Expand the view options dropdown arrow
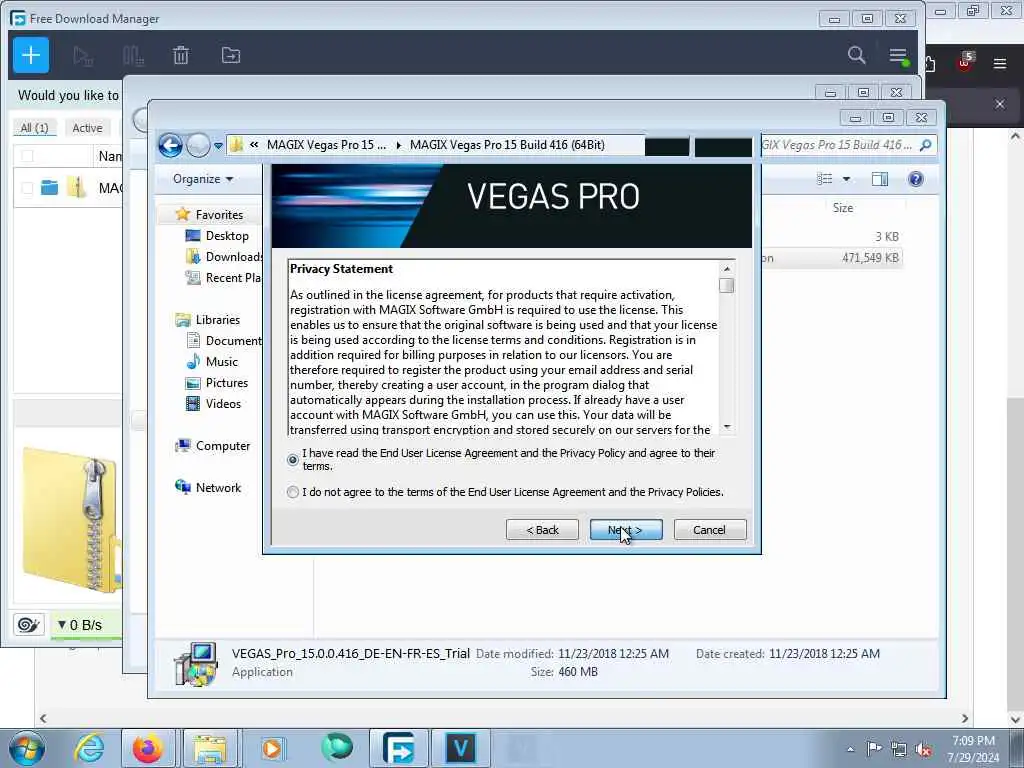Screen dimensions: 1024x768 coord(846,179)
